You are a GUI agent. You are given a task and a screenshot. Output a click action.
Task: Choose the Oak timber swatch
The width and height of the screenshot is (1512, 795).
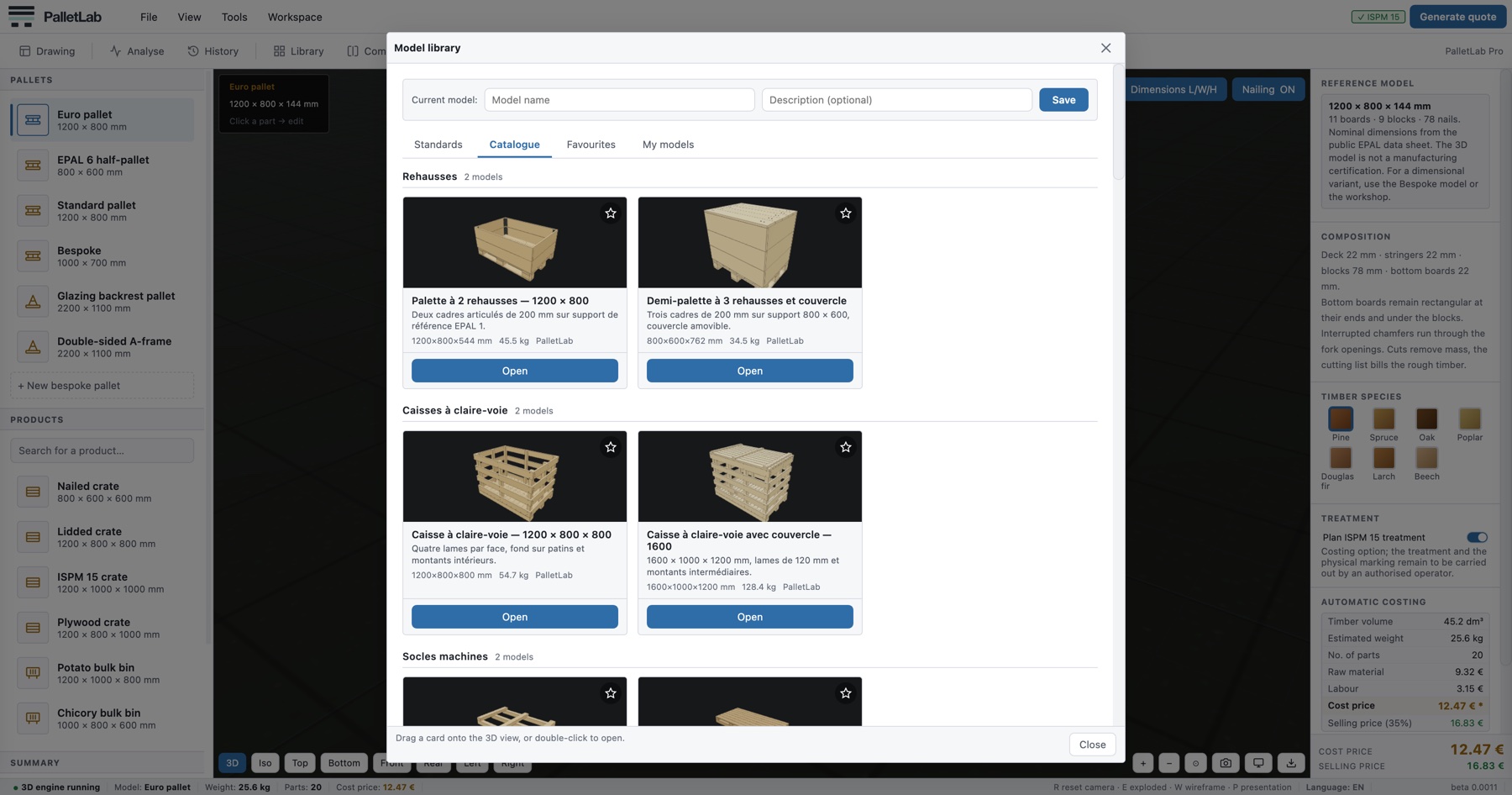point(1427,419)
